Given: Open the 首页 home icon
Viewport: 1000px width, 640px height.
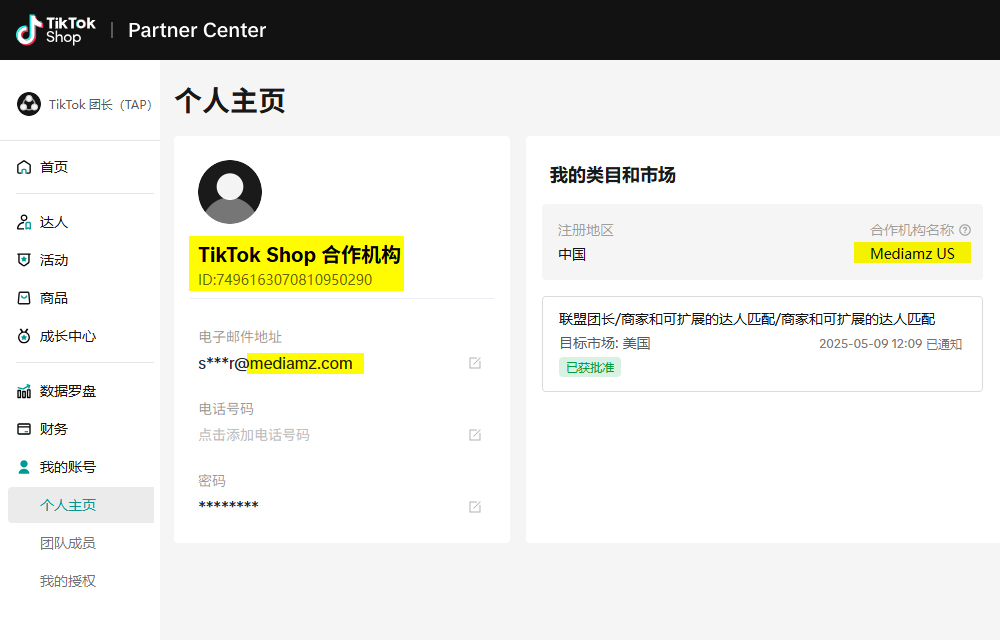Looking at the screenshot, I should coord(24,167).
